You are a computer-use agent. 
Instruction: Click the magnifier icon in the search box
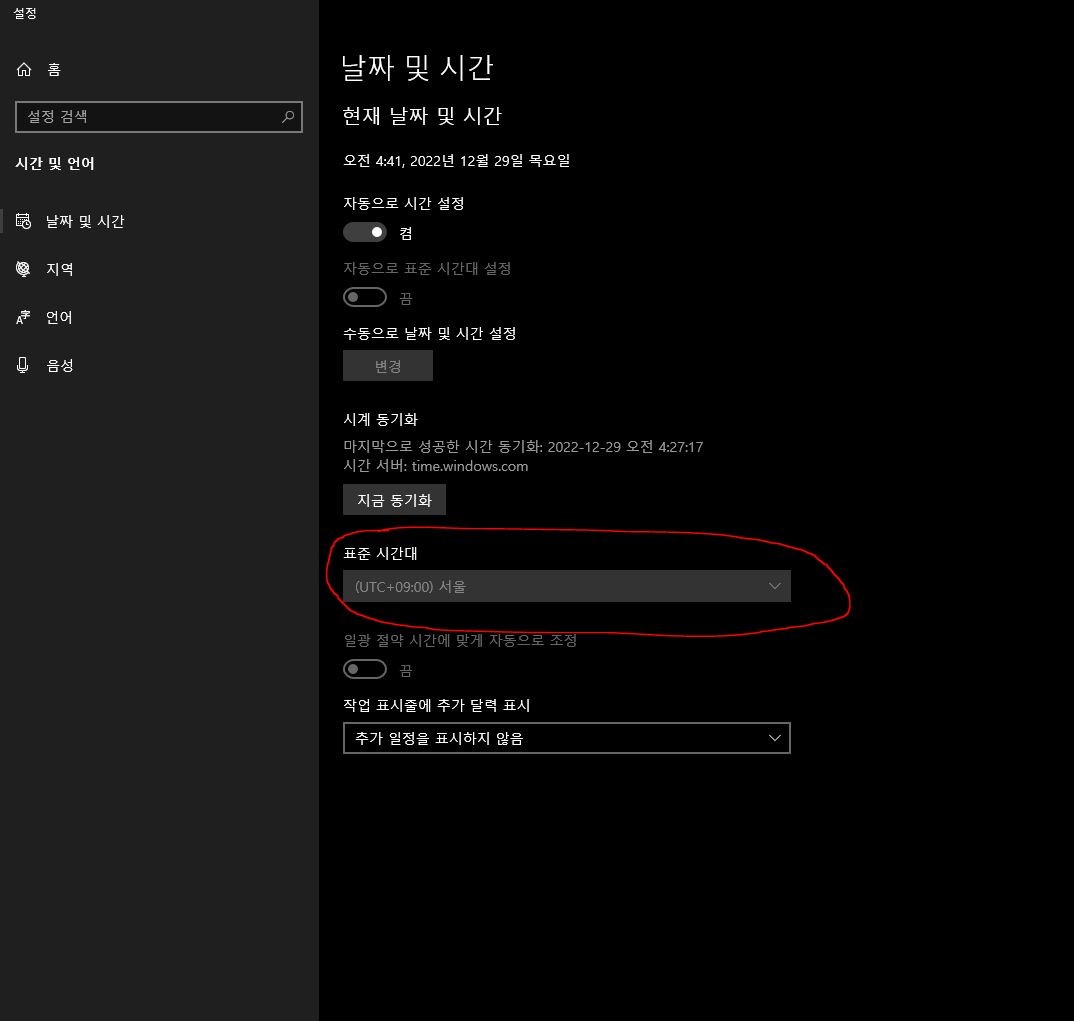pyautogui.click(x=288, y=117)
